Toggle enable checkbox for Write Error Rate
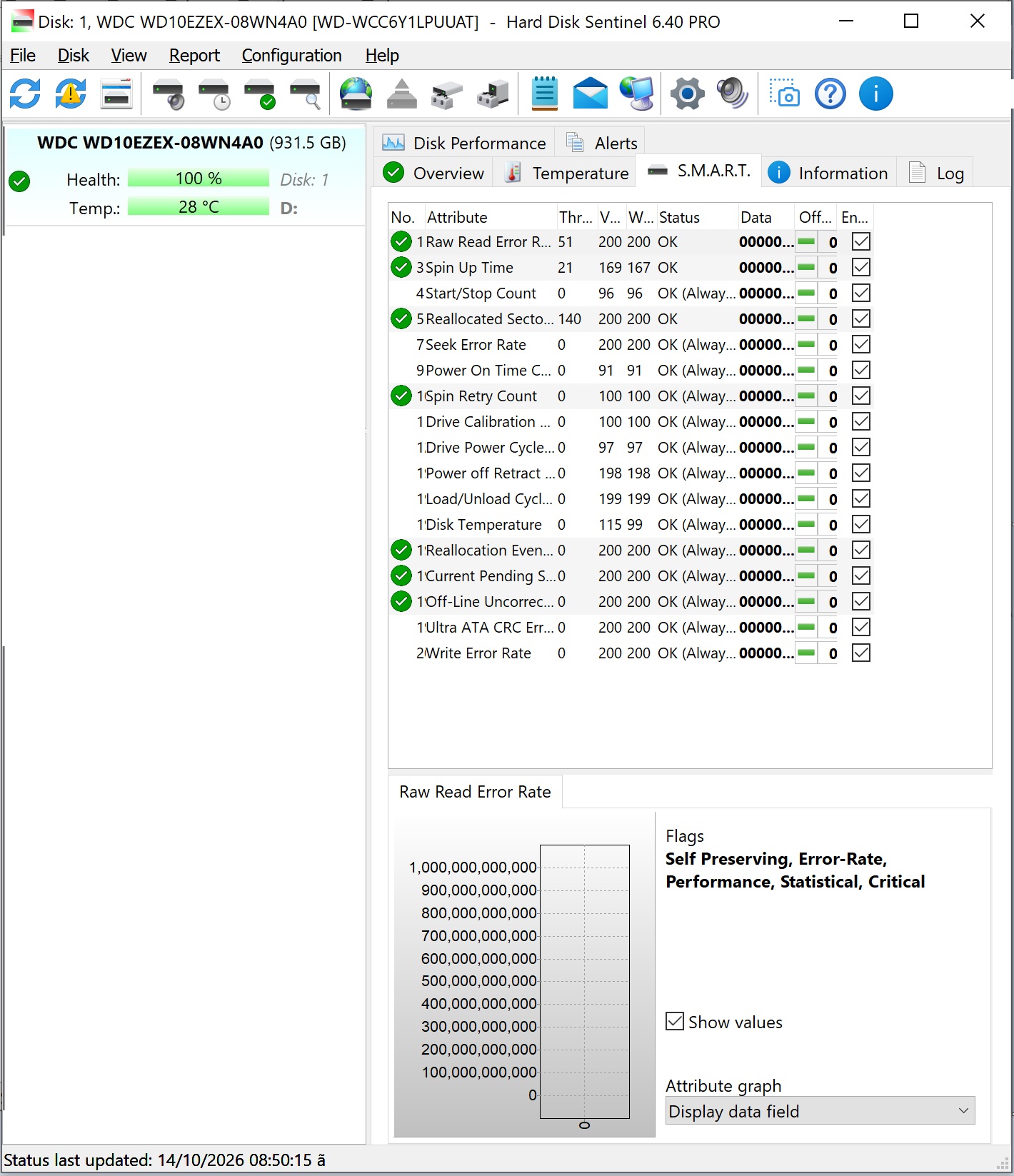1014x1176 pixels. 861,653
